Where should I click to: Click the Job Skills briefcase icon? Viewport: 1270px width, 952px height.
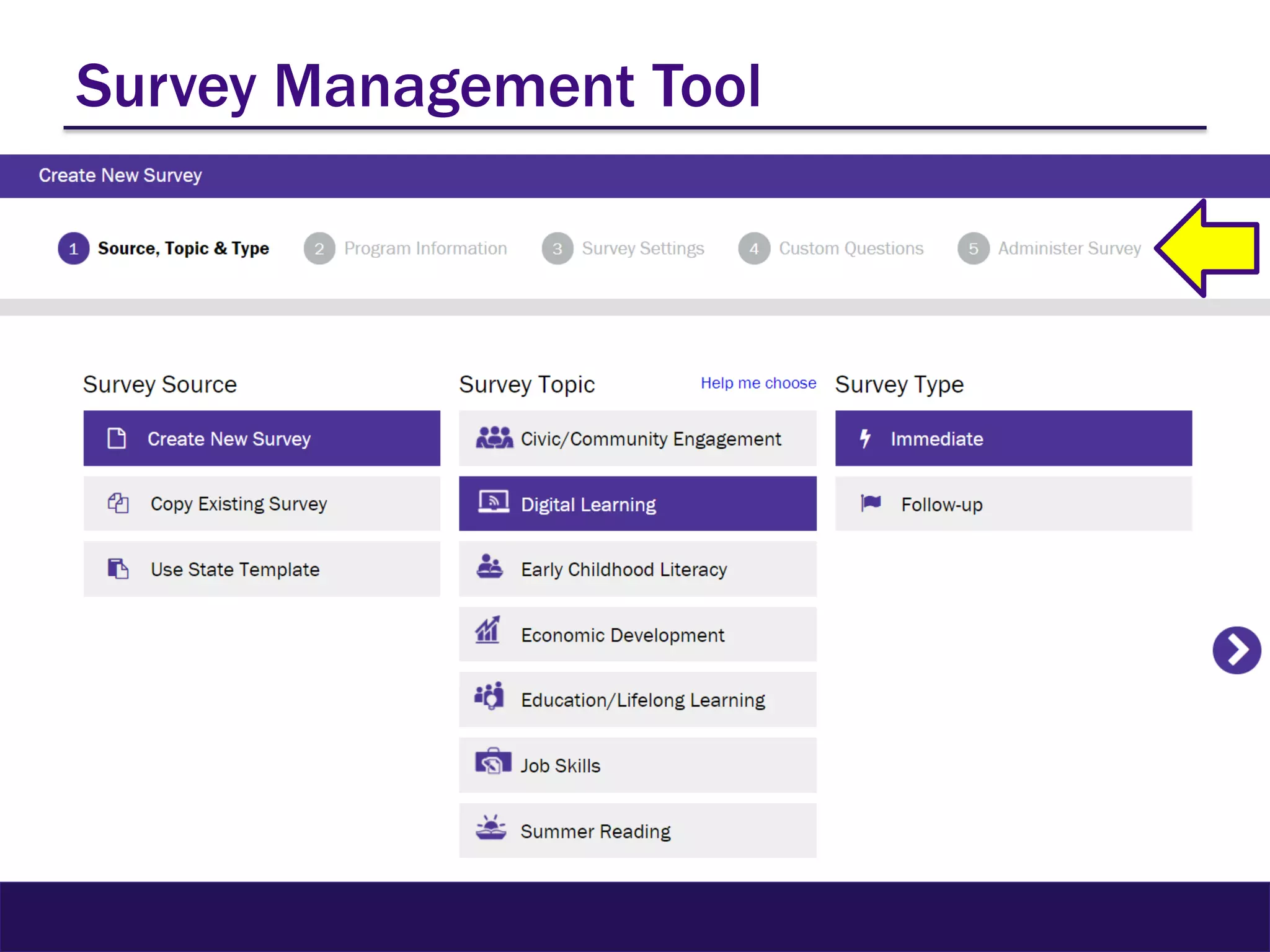coord(493,761)
